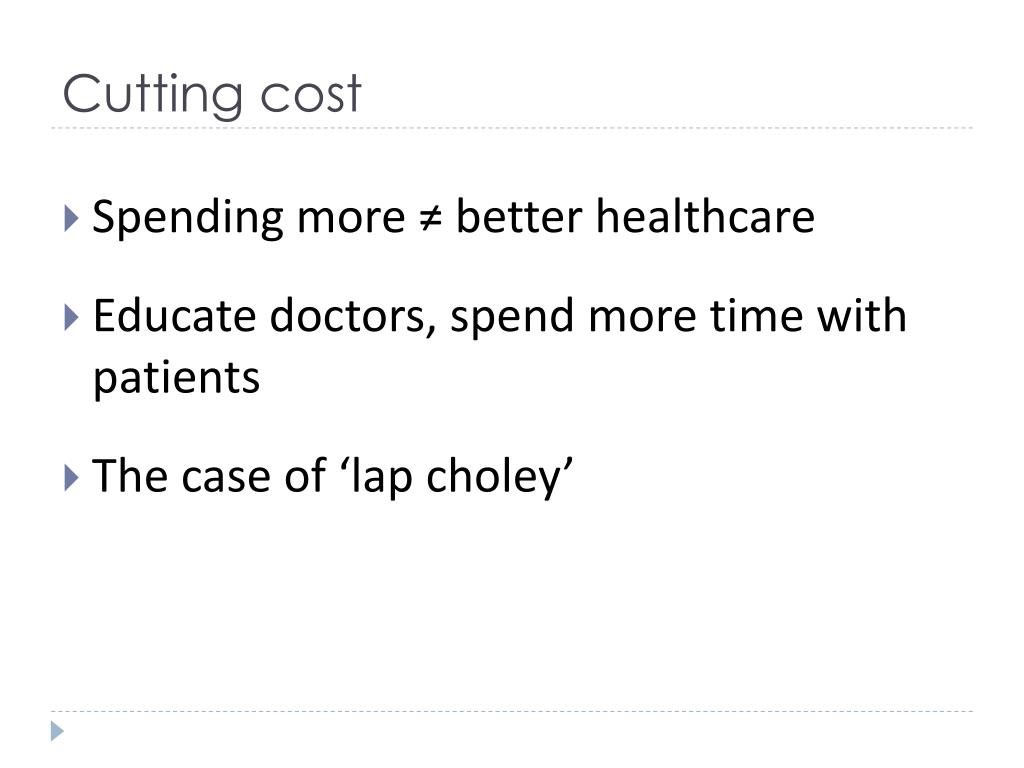This screenshot has height=768, width=1024.
Task: Click the word 'Educate' in second bullet
Action: pos(174,316)
